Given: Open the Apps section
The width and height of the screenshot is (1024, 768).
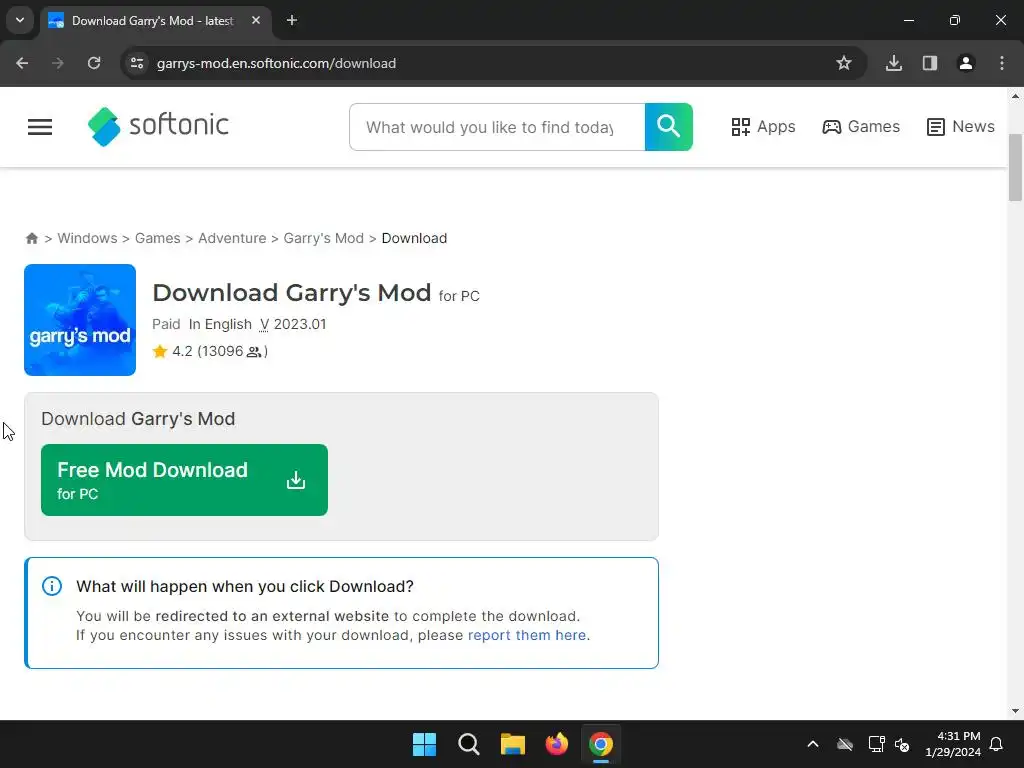Looking at the screenshot, I should point(763,127).
